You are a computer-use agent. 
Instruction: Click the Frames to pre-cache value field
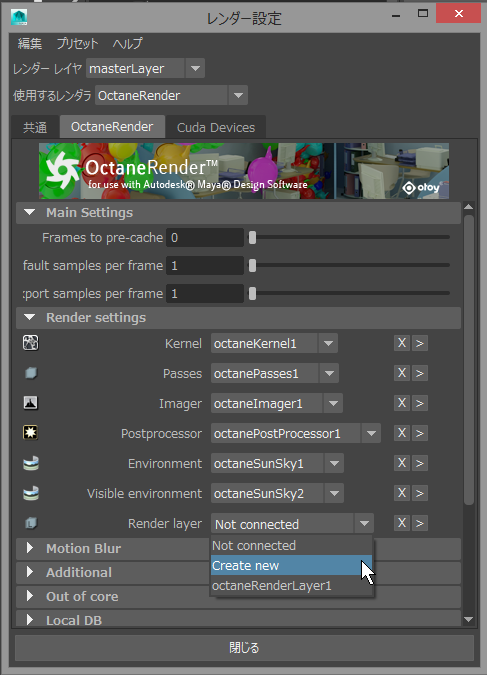pyautogui.click(x=205, y=238)
